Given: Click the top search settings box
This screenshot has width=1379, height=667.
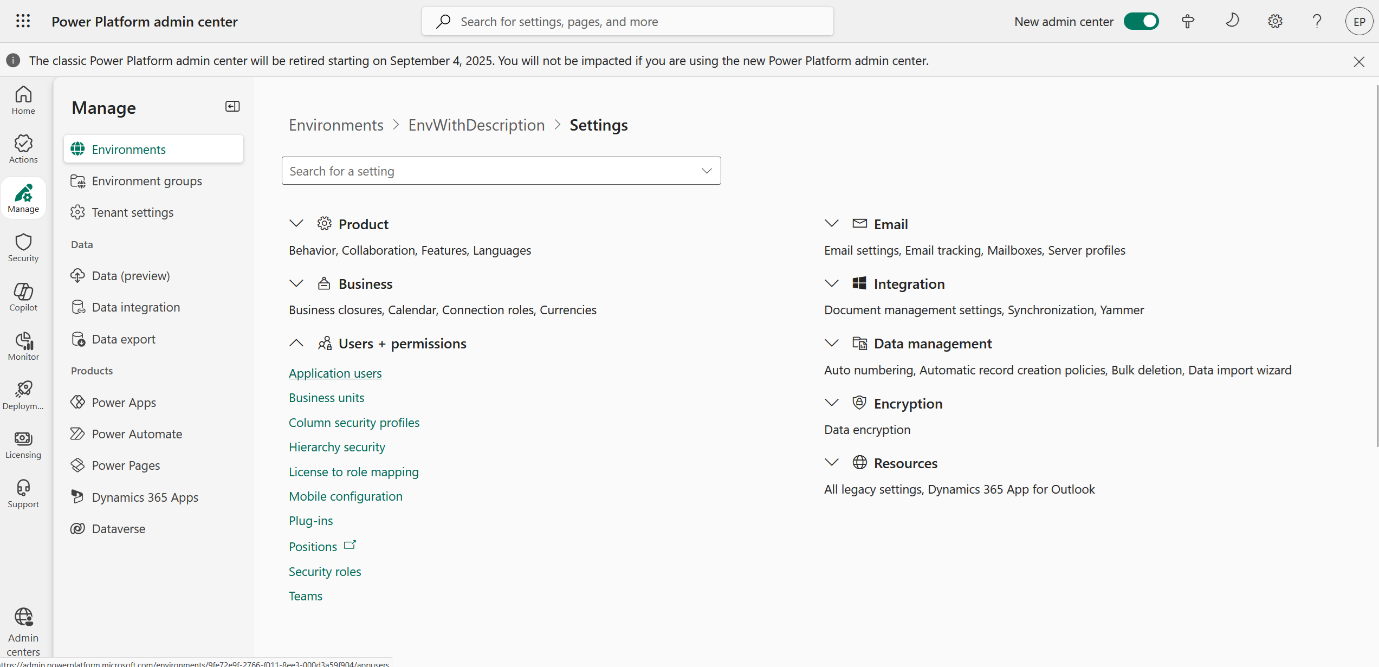Looking at the screenshot, I should pyautogui.click(x=627, y=21).
